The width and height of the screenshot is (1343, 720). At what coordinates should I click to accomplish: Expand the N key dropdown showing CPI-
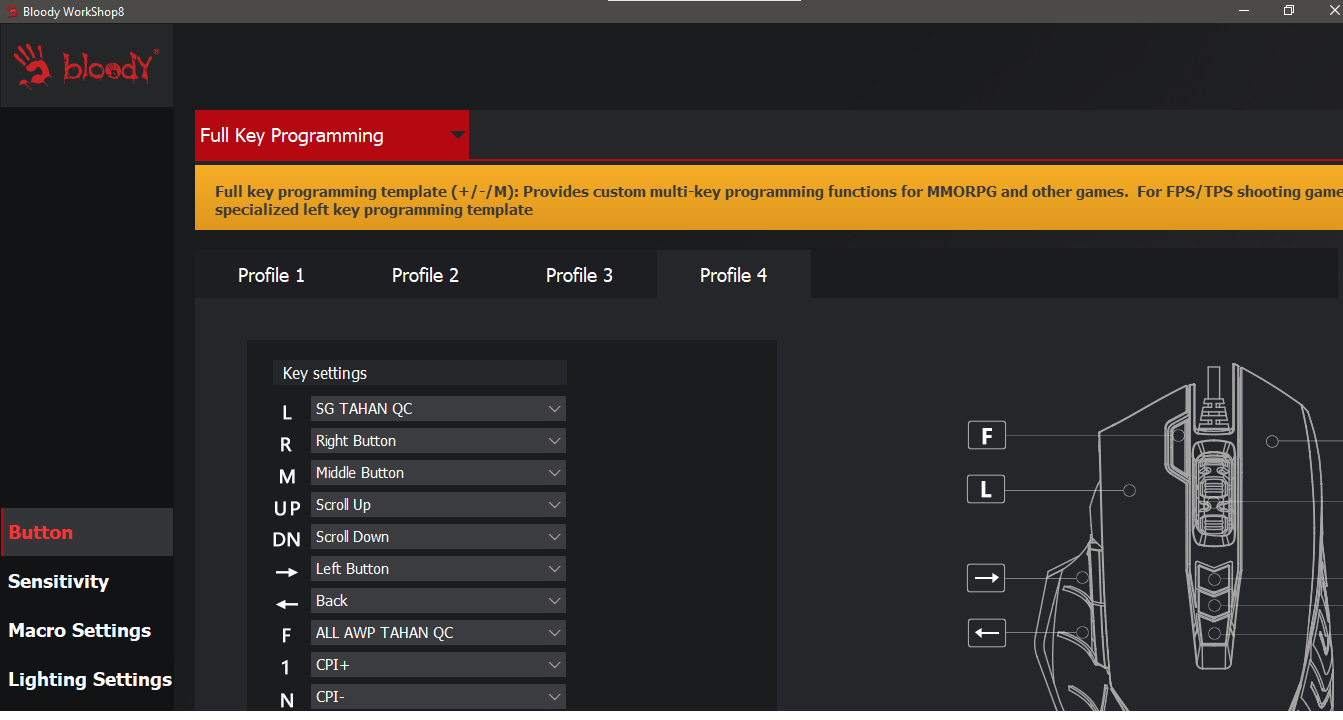[438, 697]
